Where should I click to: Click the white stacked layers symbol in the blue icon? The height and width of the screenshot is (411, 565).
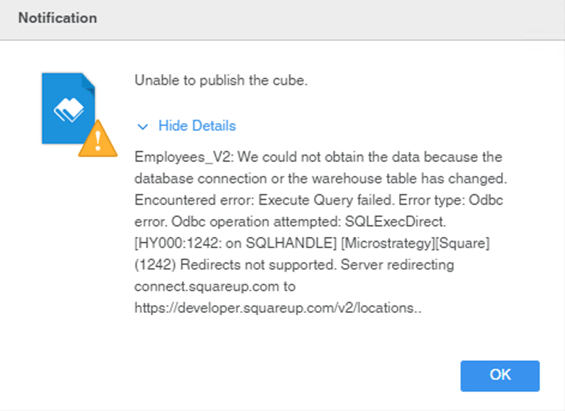(69, 110)
